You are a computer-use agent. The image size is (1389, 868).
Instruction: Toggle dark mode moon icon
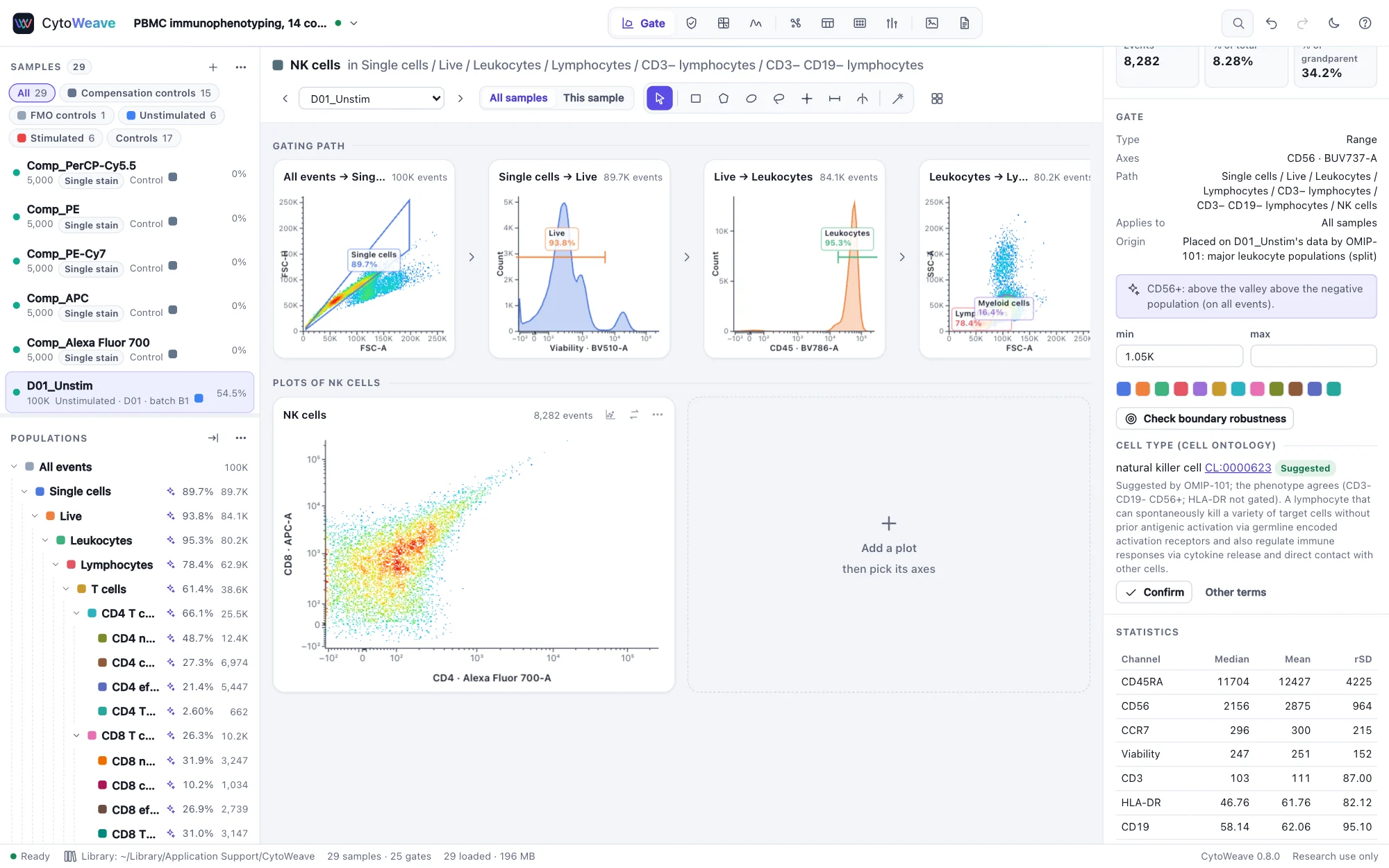[1333, 23]
